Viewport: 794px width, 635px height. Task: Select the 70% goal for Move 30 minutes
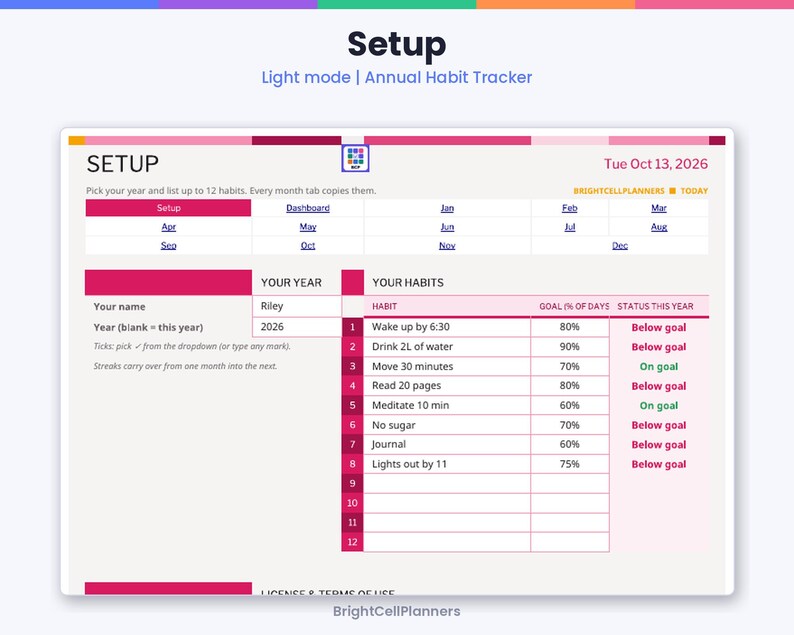point(570,367)
